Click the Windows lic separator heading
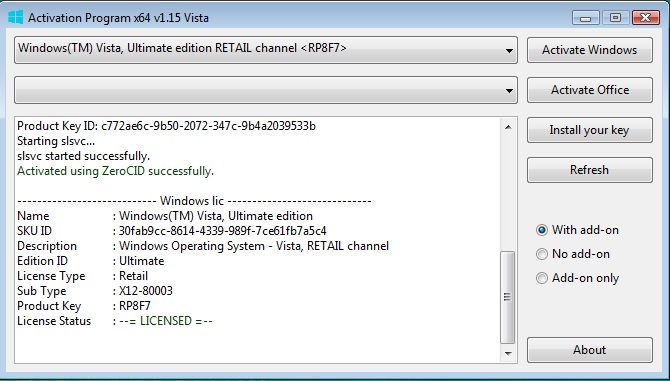The width and height of the screenshot is (670, 381). click(194, 201)
